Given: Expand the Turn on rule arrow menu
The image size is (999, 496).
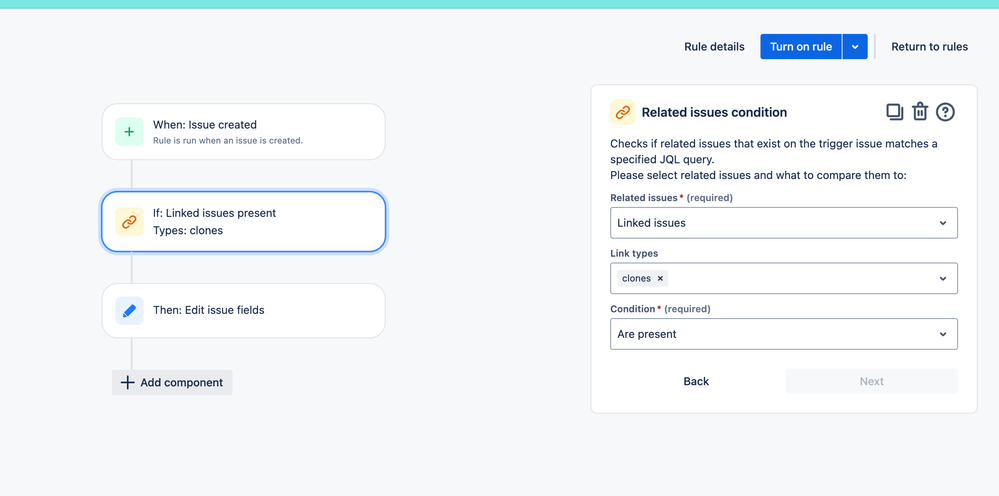Looking at the screenshot, I should 855,46.
